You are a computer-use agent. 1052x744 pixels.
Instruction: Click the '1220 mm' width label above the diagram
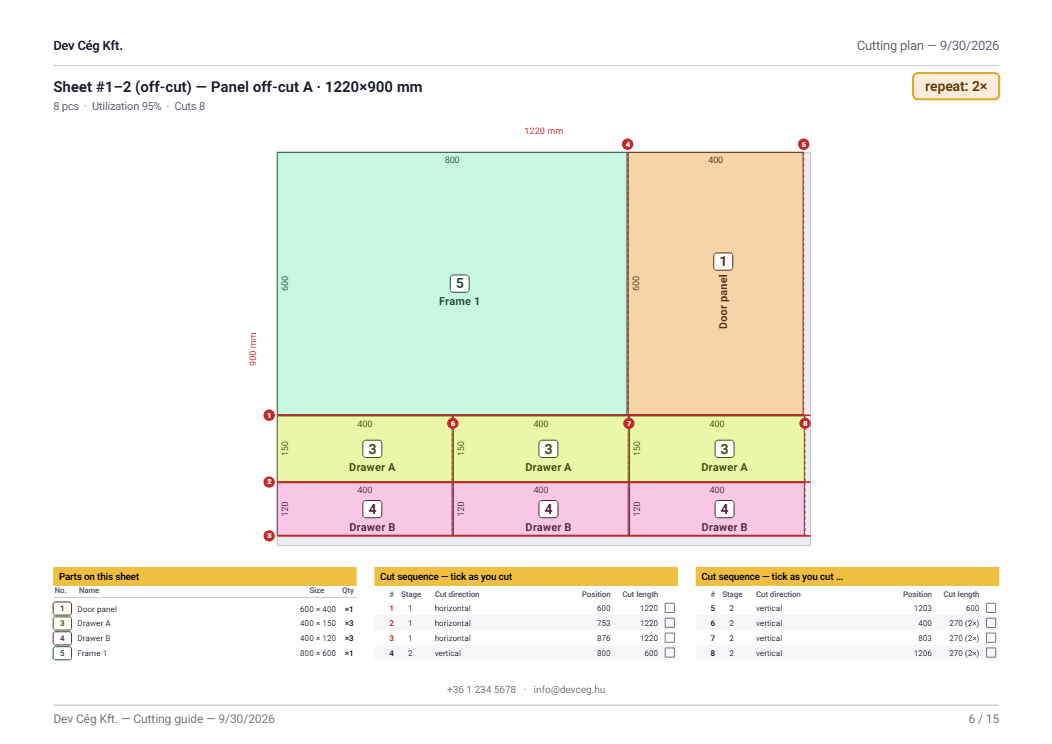click(x=543, y=131)
